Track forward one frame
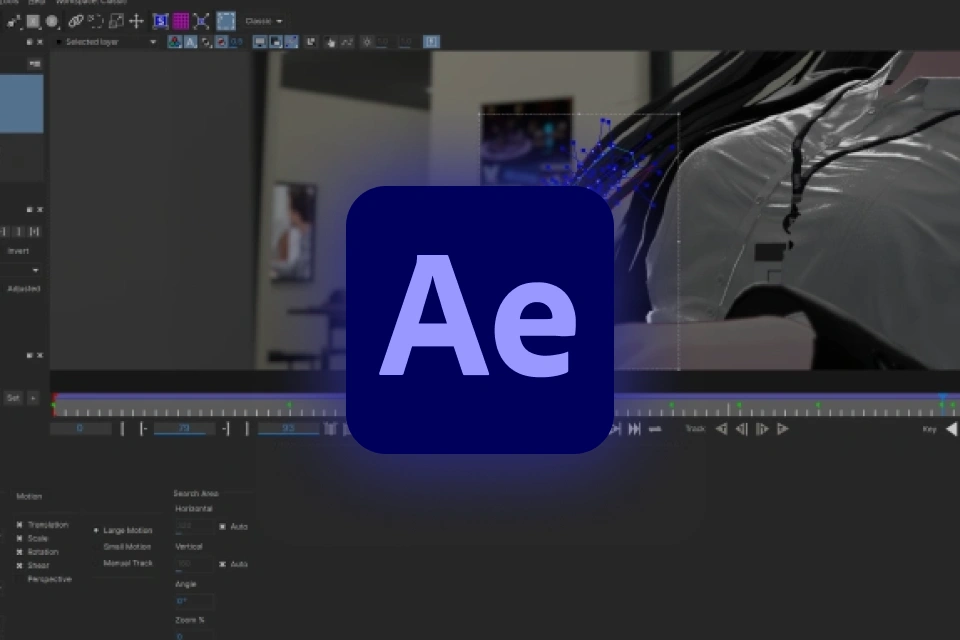Screen dimensions: 960x640 coord(762,429)
